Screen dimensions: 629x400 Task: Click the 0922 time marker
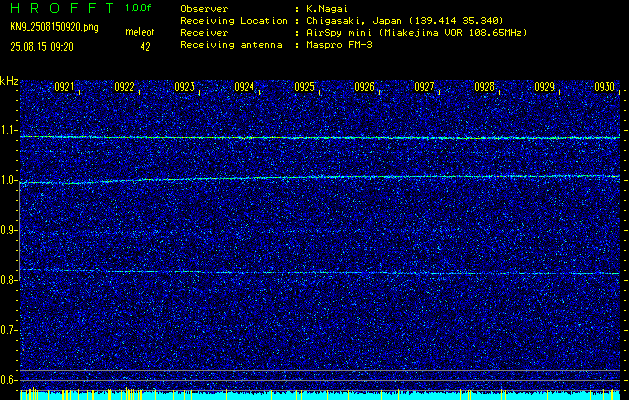point(124,87)
